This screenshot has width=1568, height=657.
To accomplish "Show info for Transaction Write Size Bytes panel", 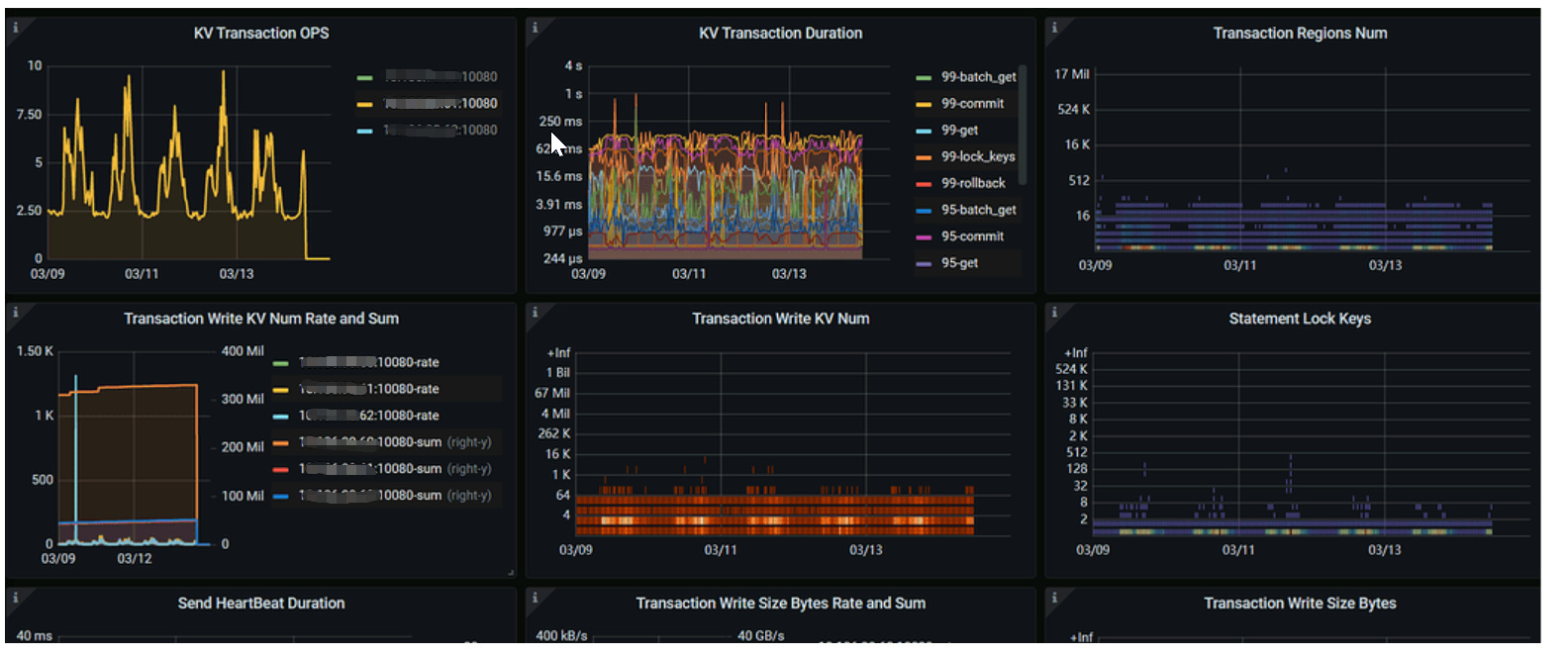I will coord(1054,597).
